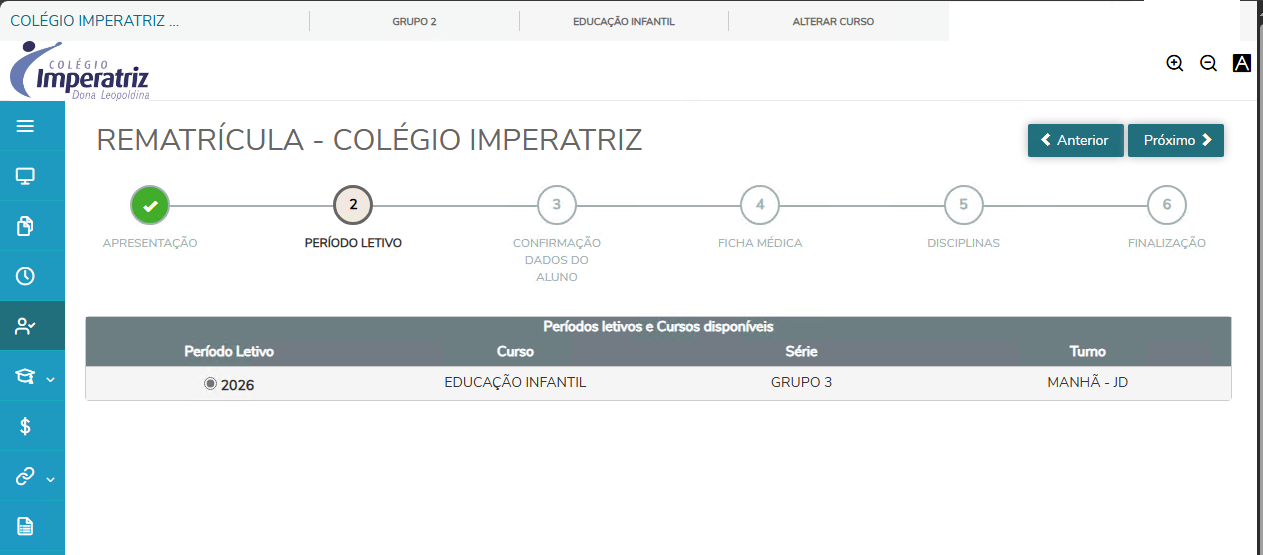The image size is (1263, 555).
Task: Open the documents copy icon in sidebar
Action: [x=25, y=226]
